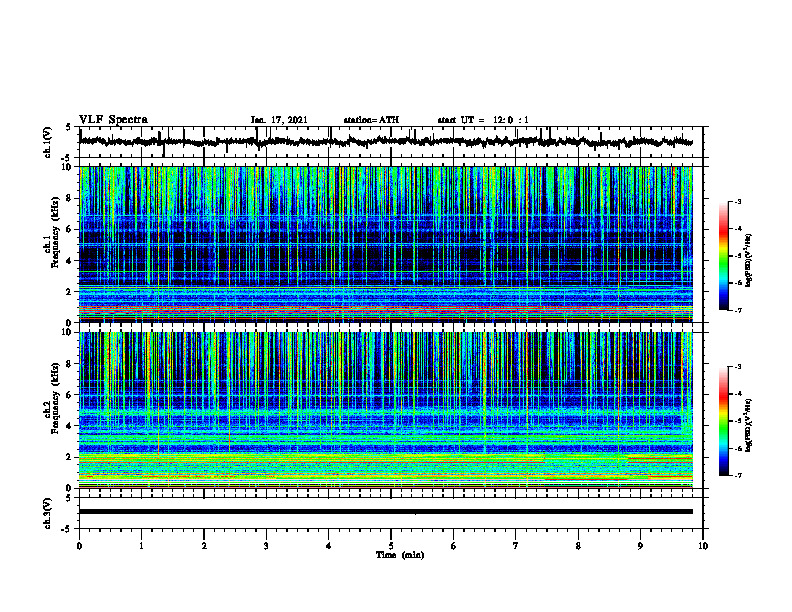Screen dimensions: 792x612
Task: Click the "4" kHz tick of ch.2 spectrogram
Action: [x=71, y=426]
